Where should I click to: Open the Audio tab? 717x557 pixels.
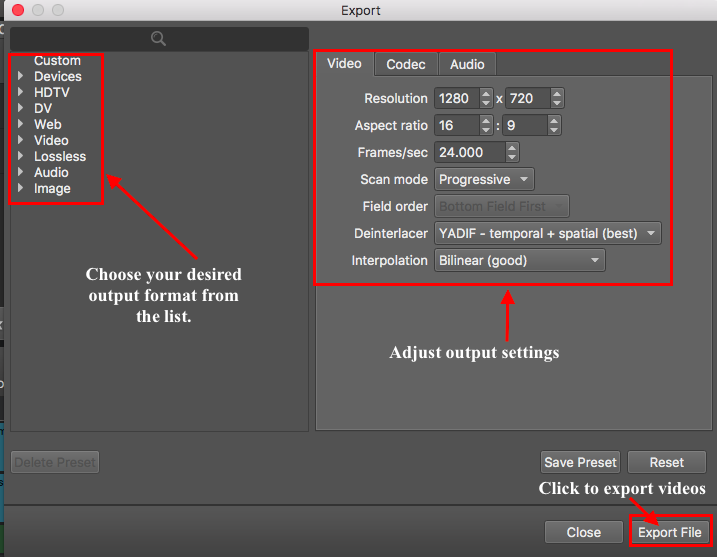pyautogui.click(x=467, y=64)
